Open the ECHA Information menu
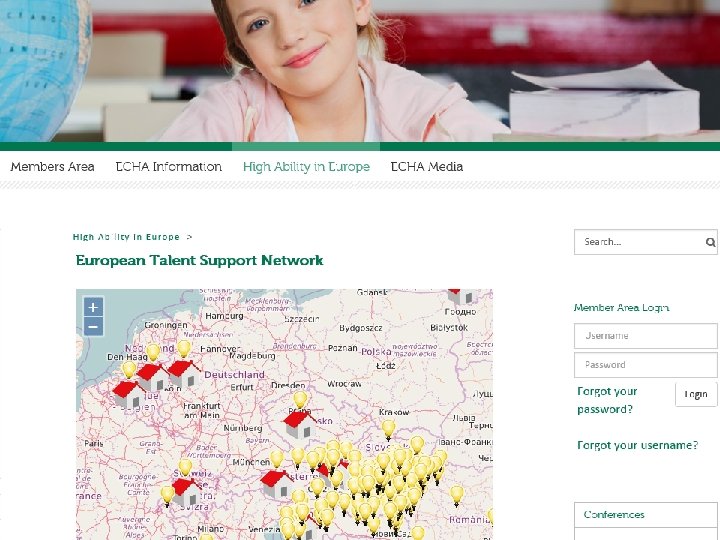Screen dimensions: 720x540 pos(169,167)
